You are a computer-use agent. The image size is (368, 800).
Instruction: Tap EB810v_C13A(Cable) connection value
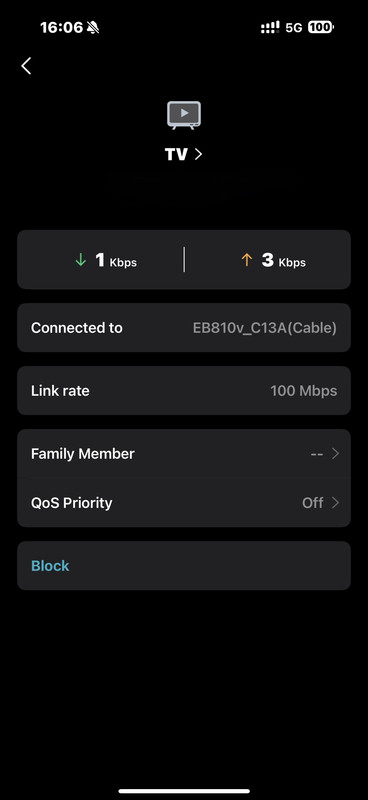click(264, 328)
